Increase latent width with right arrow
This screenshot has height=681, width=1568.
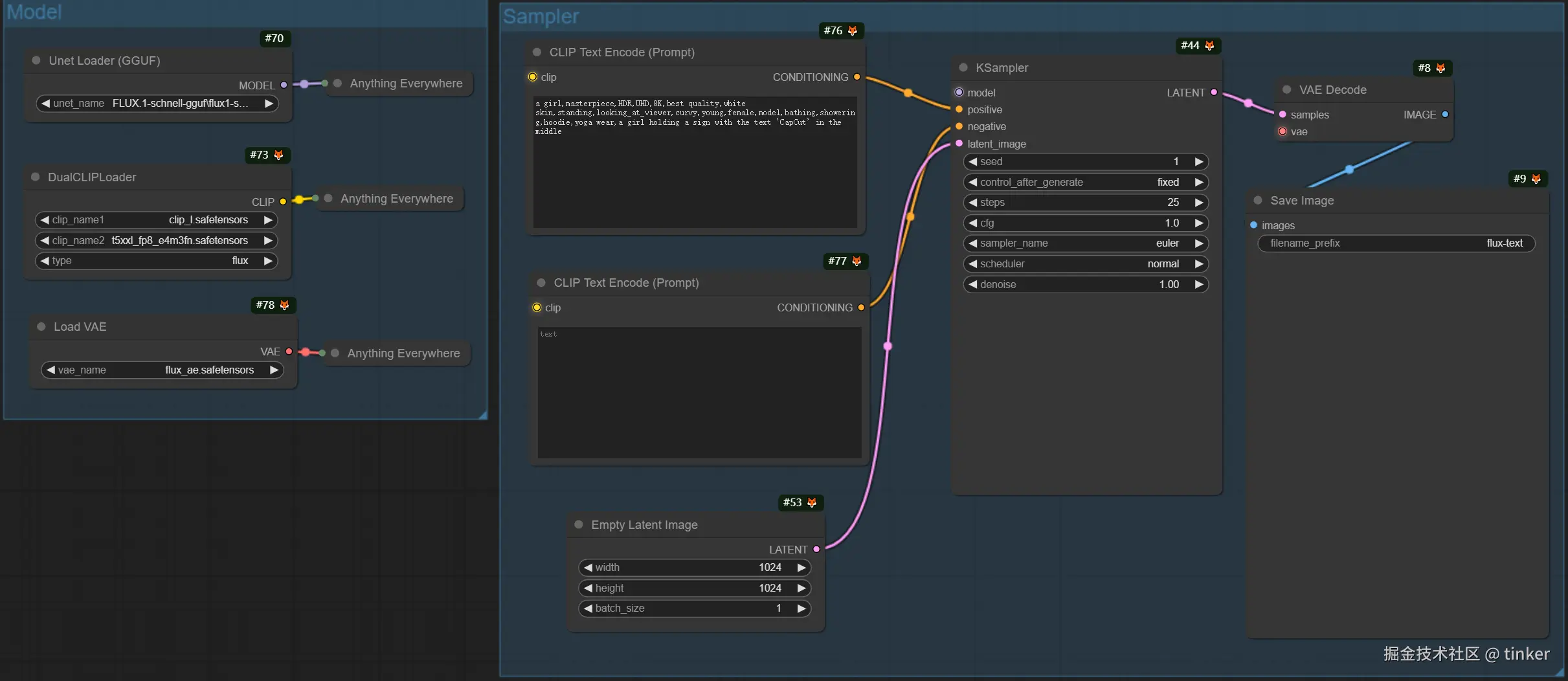[x=801, y=568]
